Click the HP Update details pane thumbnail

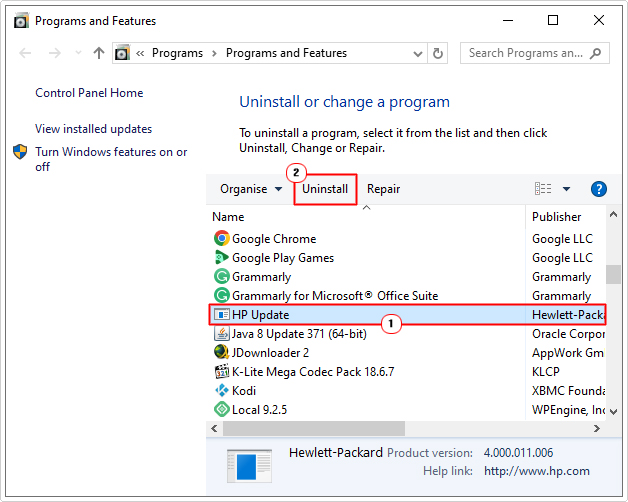pos(249,466)
